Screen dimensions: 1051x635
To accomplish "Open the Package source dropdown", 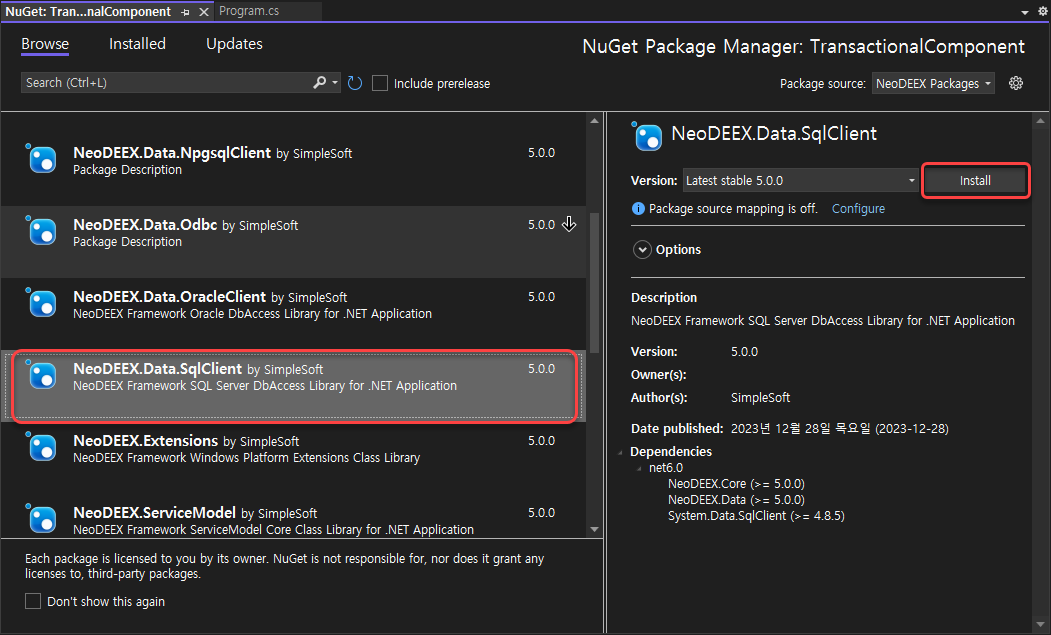I will coord(932,83).
